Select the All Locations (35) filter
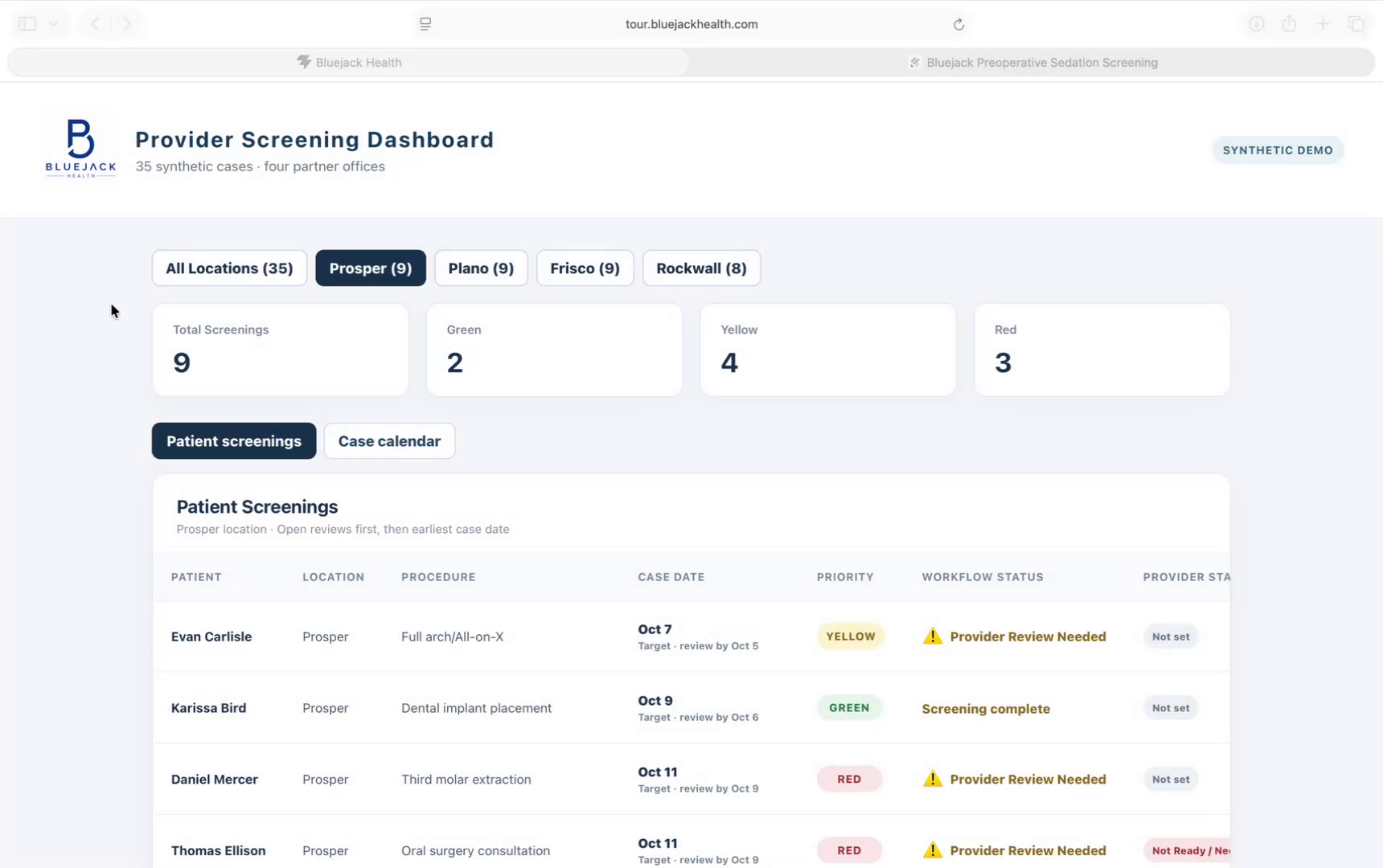The width and height of the screenshot is (1383, 868). click(x=229, y=268)
